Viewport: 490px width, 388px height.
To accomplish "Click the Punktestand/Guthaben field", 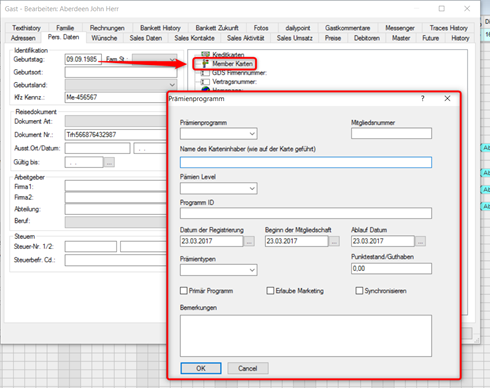I will tap(391, 269).
